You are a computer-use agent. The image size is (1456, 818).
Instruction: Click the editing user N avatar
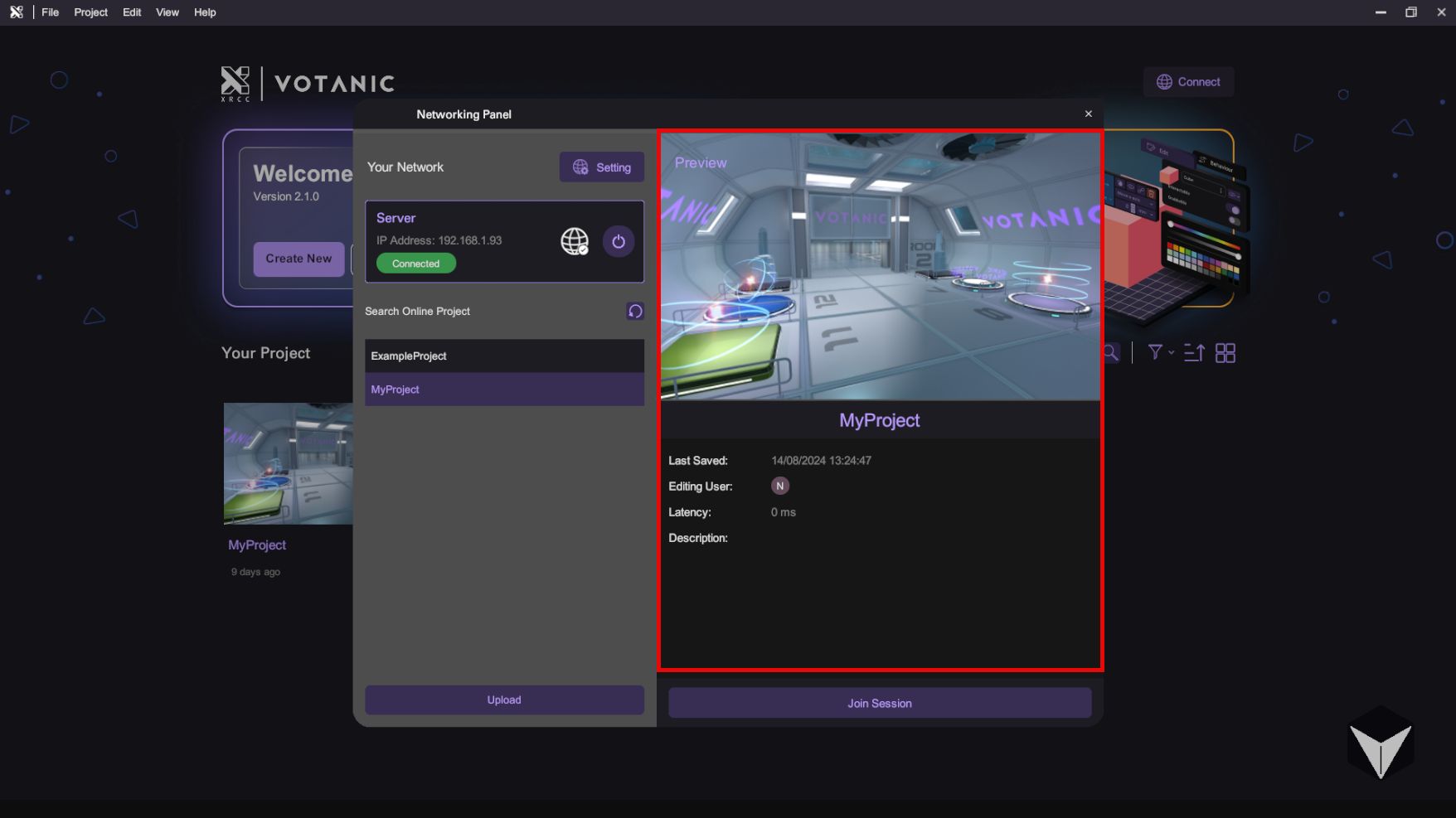[779, 486]
